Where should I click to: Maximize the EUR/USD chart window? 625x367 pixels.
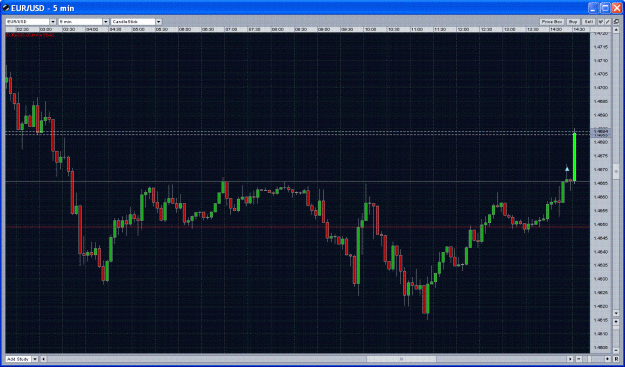pyautogui.click(x=605, y=8)
